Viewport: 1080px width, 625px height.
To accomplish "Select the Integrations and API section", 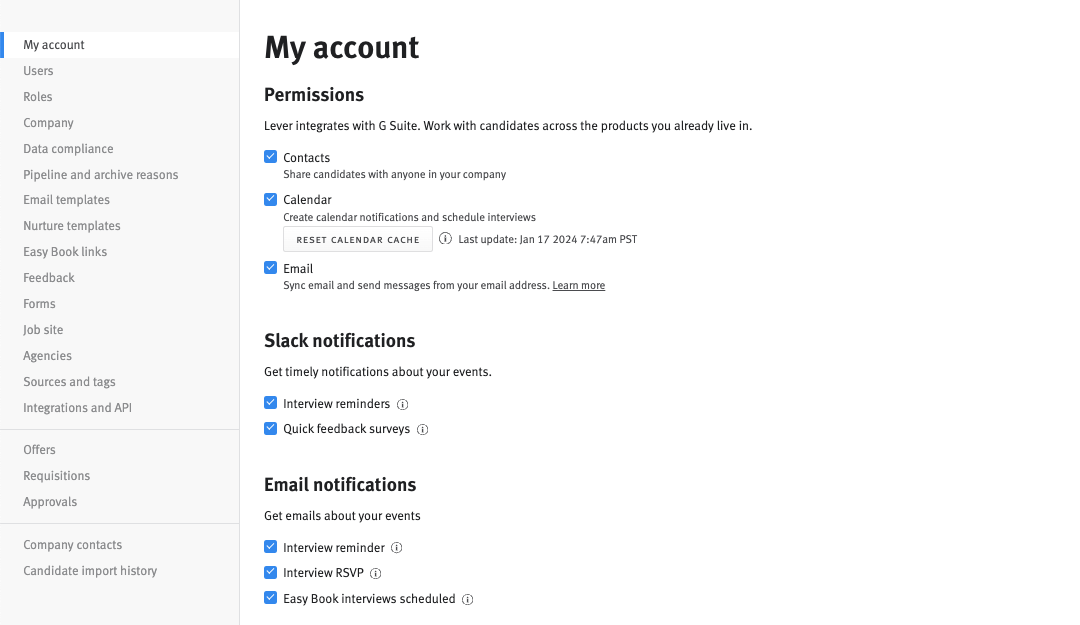I will tap(77, 407).
